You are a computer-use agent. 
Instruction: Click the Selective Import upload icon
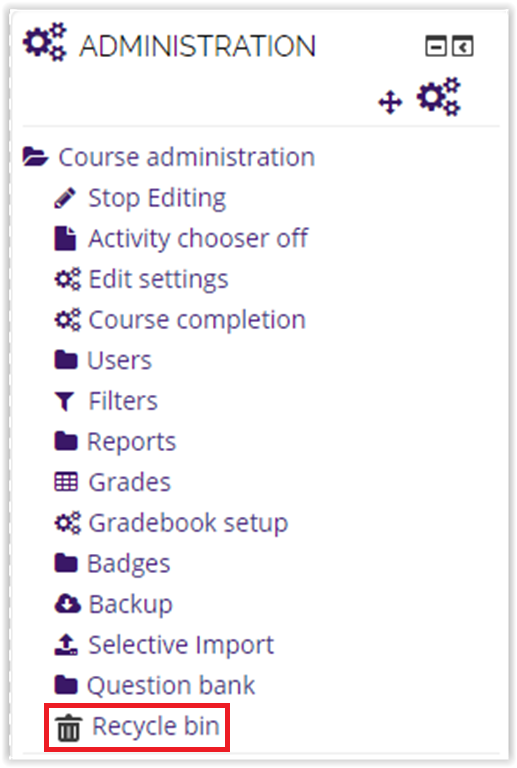[x=66, y=645]
